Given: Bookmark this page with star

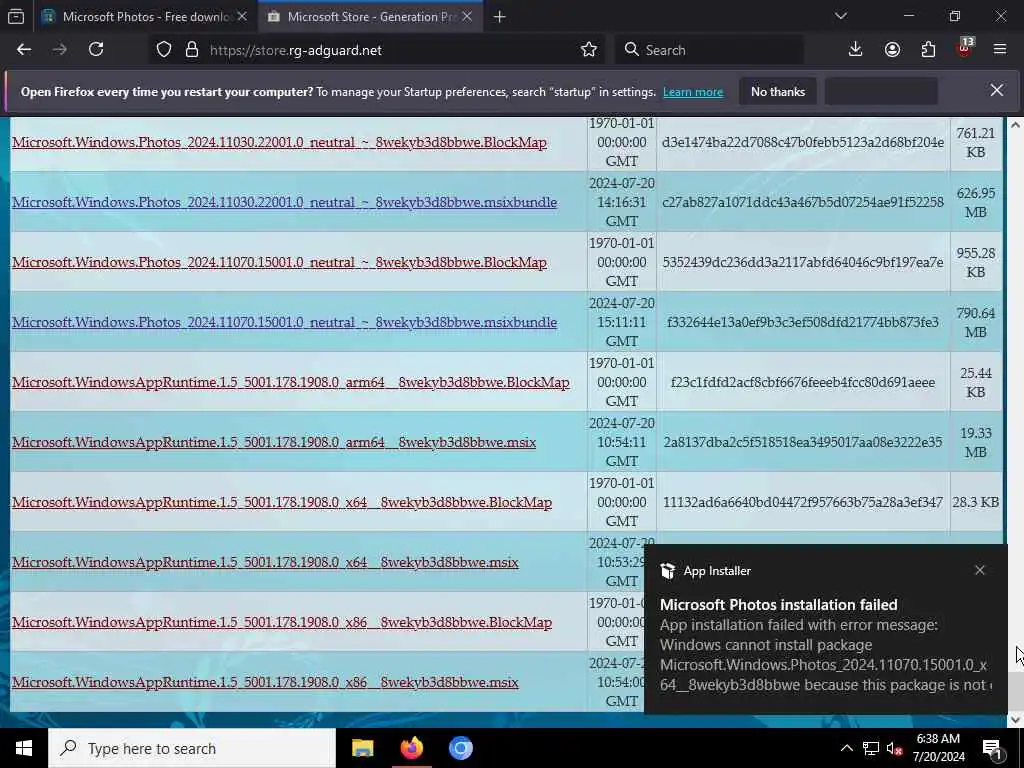Looking at the screenshot, I should [x=588, y=50].
